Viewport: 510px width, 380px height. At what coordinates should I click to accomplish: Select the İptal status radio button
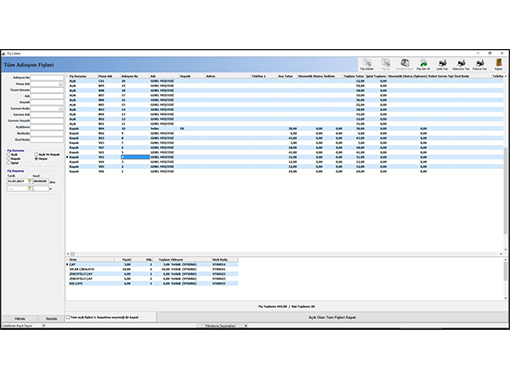pos(9,163)
